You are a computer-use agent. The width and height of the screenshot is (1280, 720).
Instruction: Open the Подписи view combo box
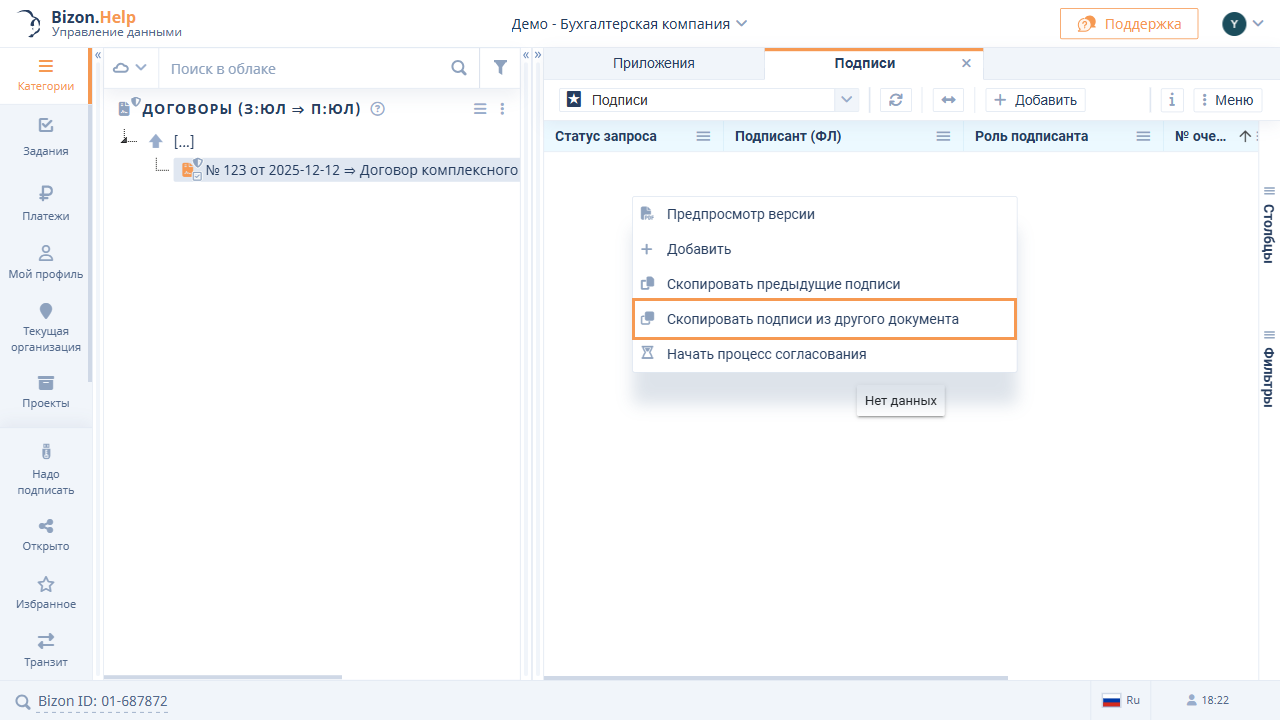pyautogui.click(x=708, y=100)
